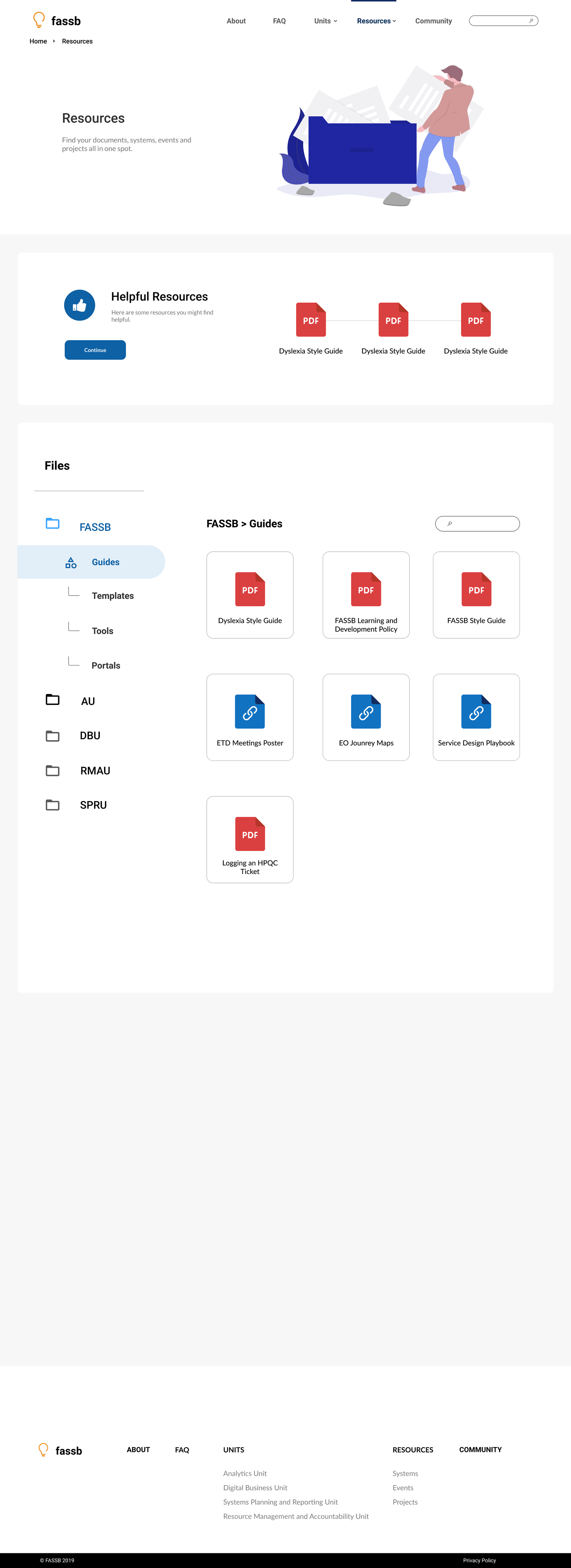Focus the Files search field
The image size is (571, 1568).
tap(477, 523)
